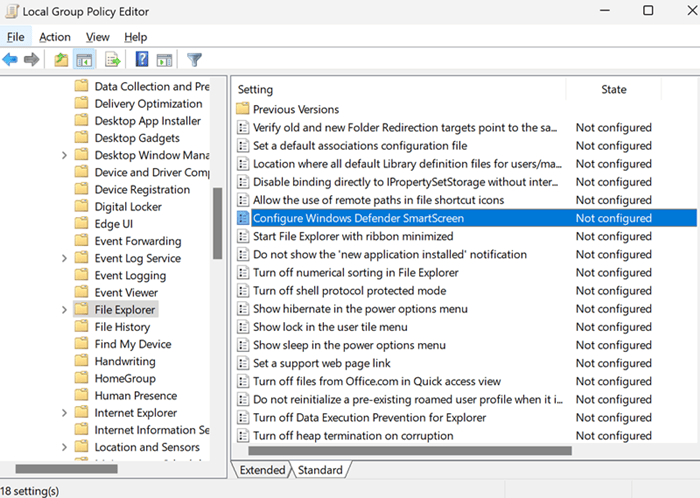Expand the Desktop Window Manager tree node
700x498 pixels.
pyautogui.click(x=64, y=155)
